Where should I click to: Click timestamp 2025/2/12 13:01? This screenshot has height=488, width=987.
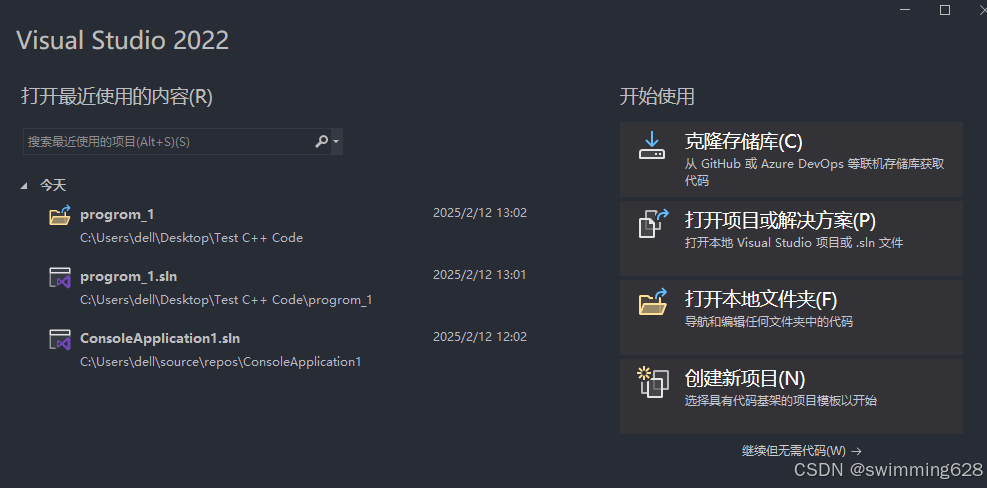tap(480, 275)
